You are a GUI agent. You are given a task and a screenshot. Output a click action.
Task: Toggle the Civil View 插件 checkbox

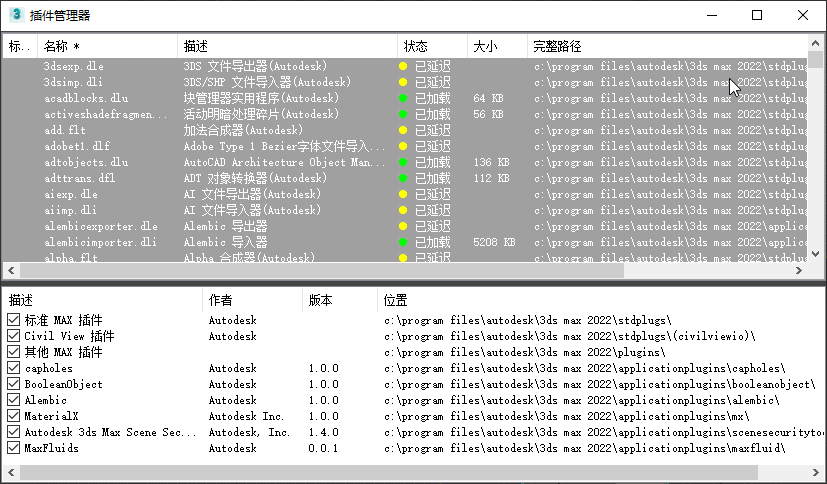pos(14,336)
